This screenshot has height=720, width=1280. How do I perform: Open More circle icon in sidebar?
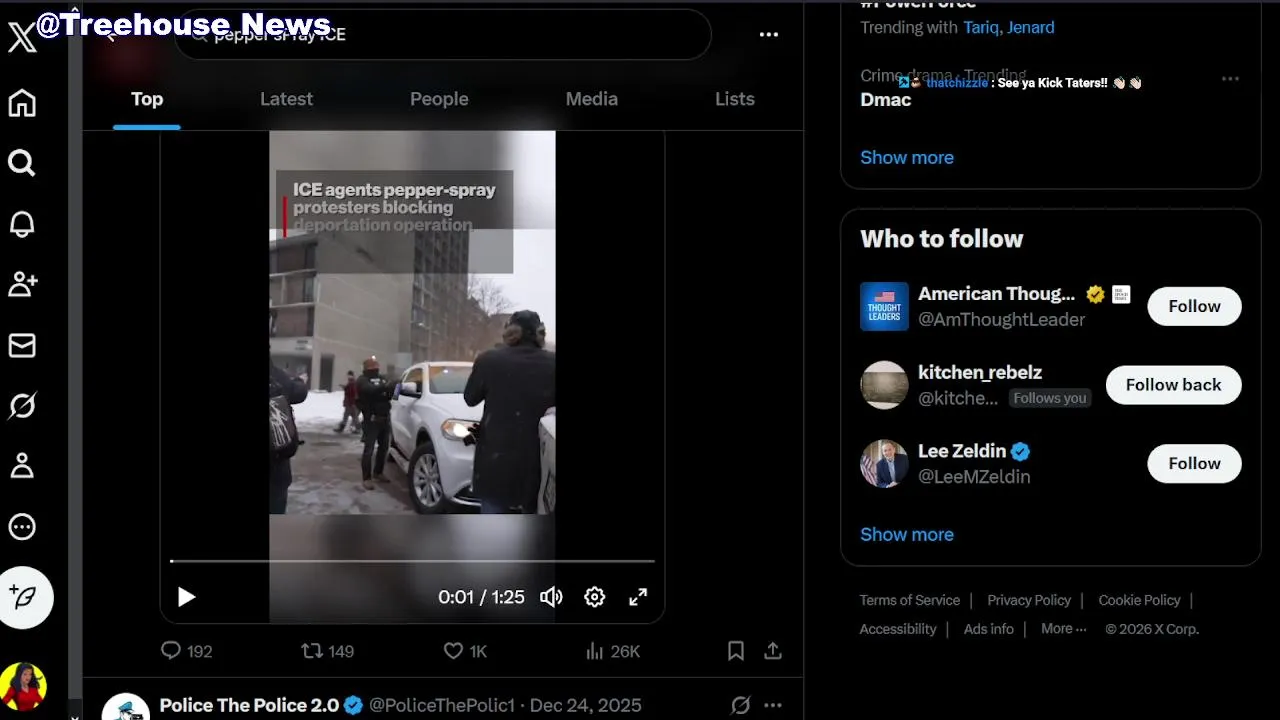pyautogui.click(x=22, y=527)
